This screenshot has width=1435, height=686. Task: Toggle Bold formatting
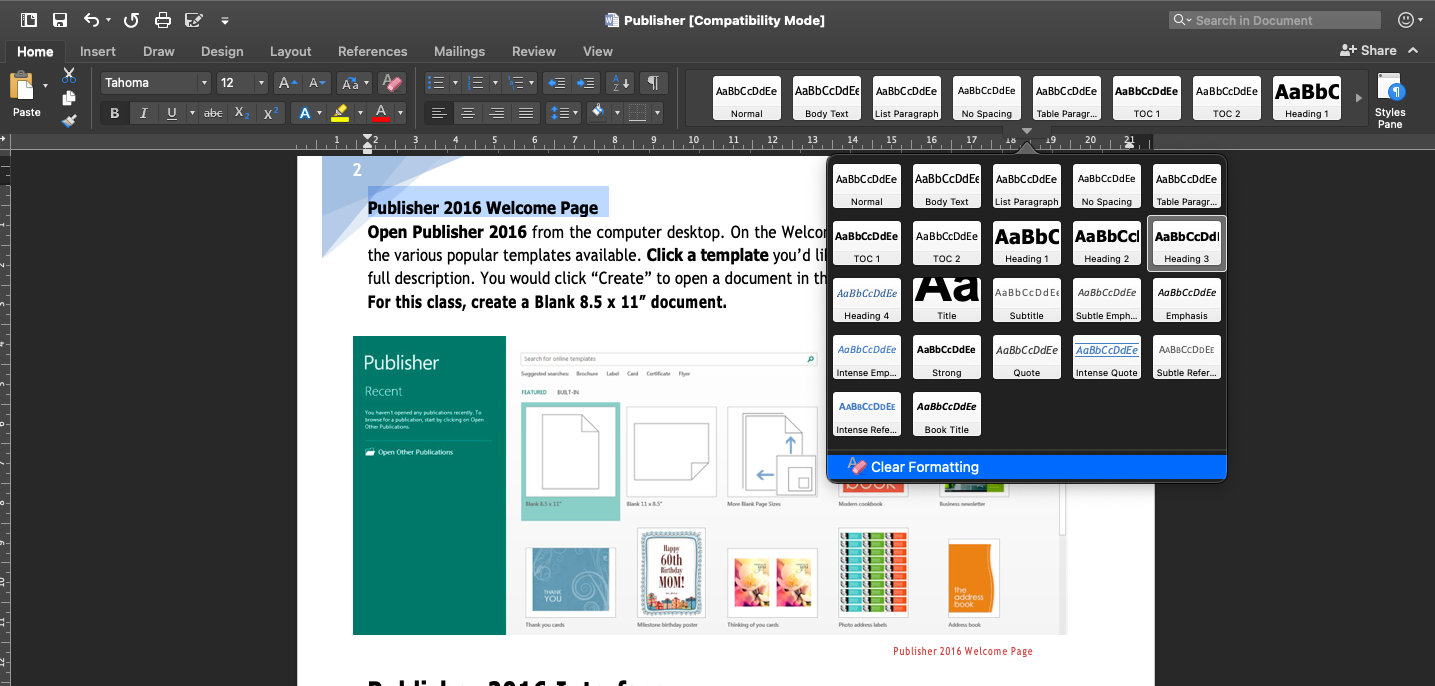[x=114, y=113]
